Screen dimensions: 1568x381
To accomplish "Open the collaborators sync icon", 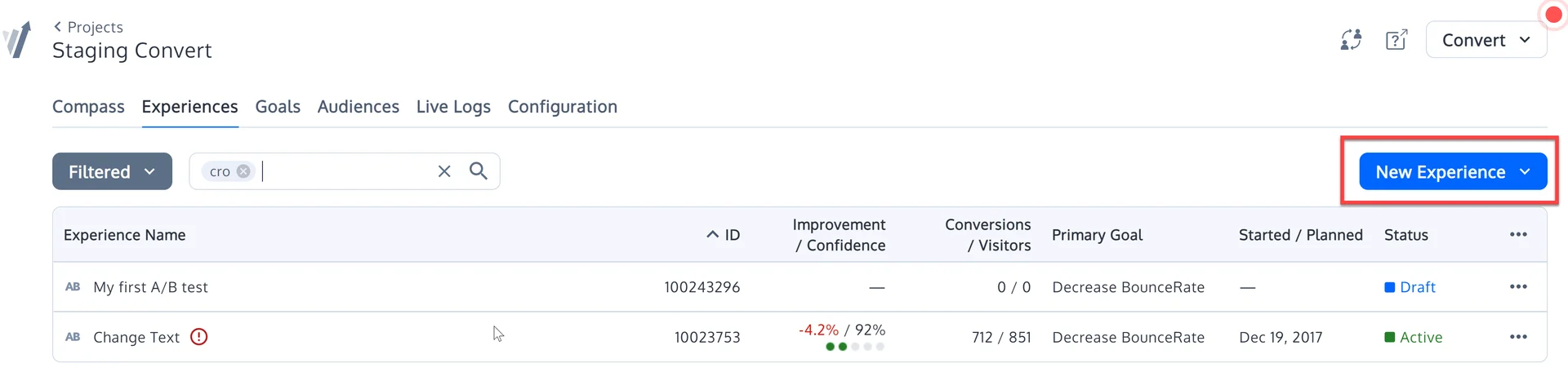I will point(1352,39).
